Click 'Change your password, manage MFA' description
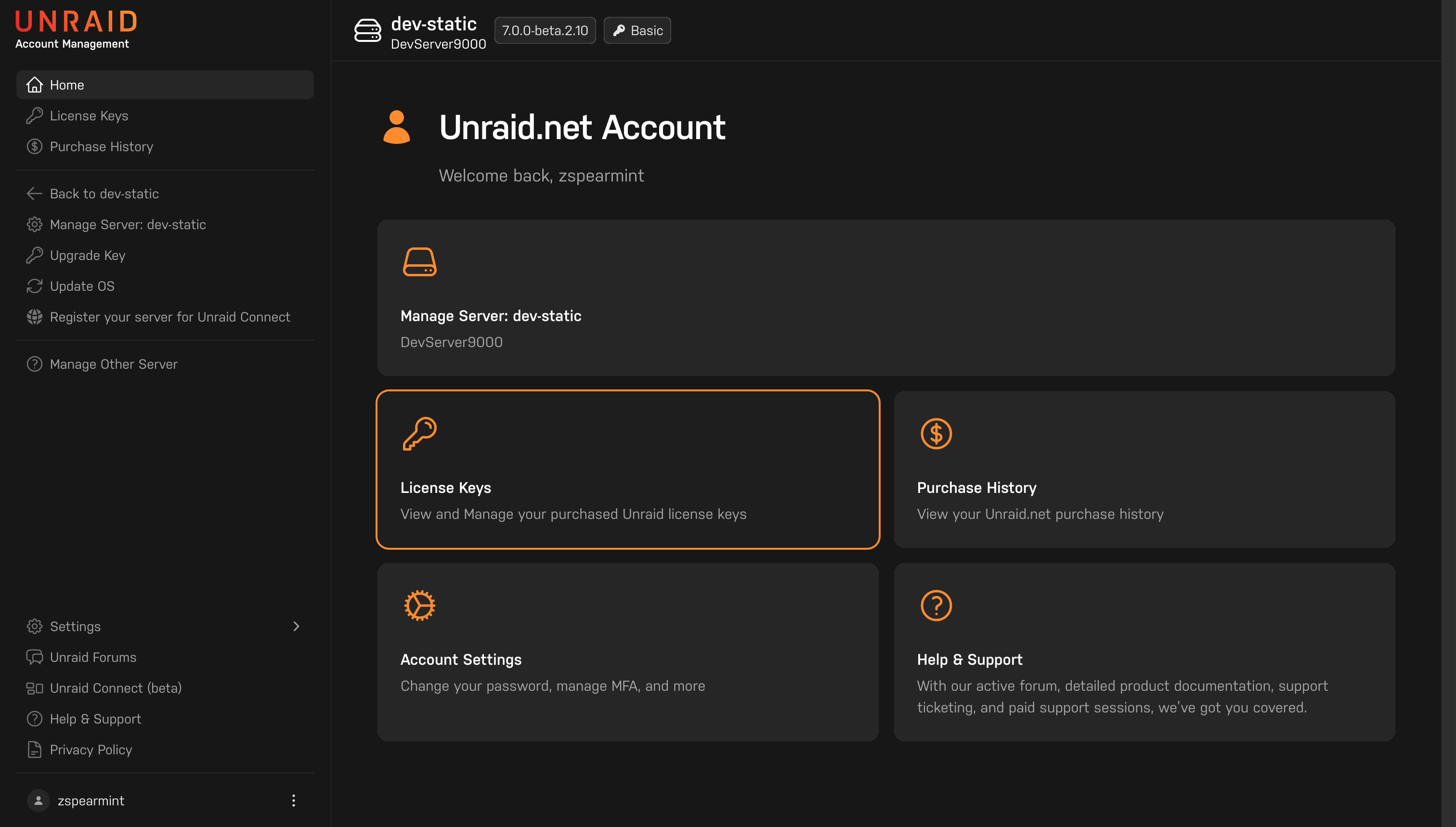Screen dimensions: 1456x827 point(552,685)
